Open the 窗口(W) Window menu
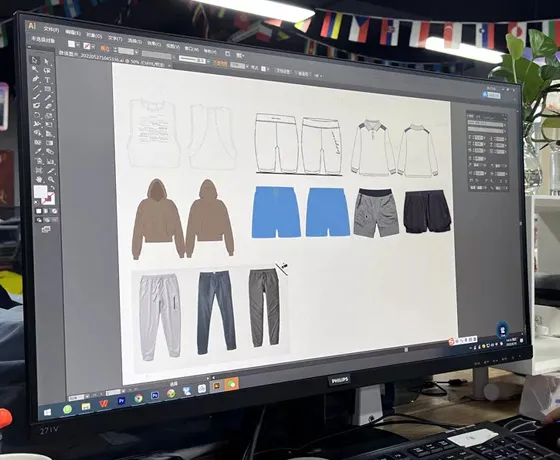Screen dimensions: 560x460 click(192, 49)
